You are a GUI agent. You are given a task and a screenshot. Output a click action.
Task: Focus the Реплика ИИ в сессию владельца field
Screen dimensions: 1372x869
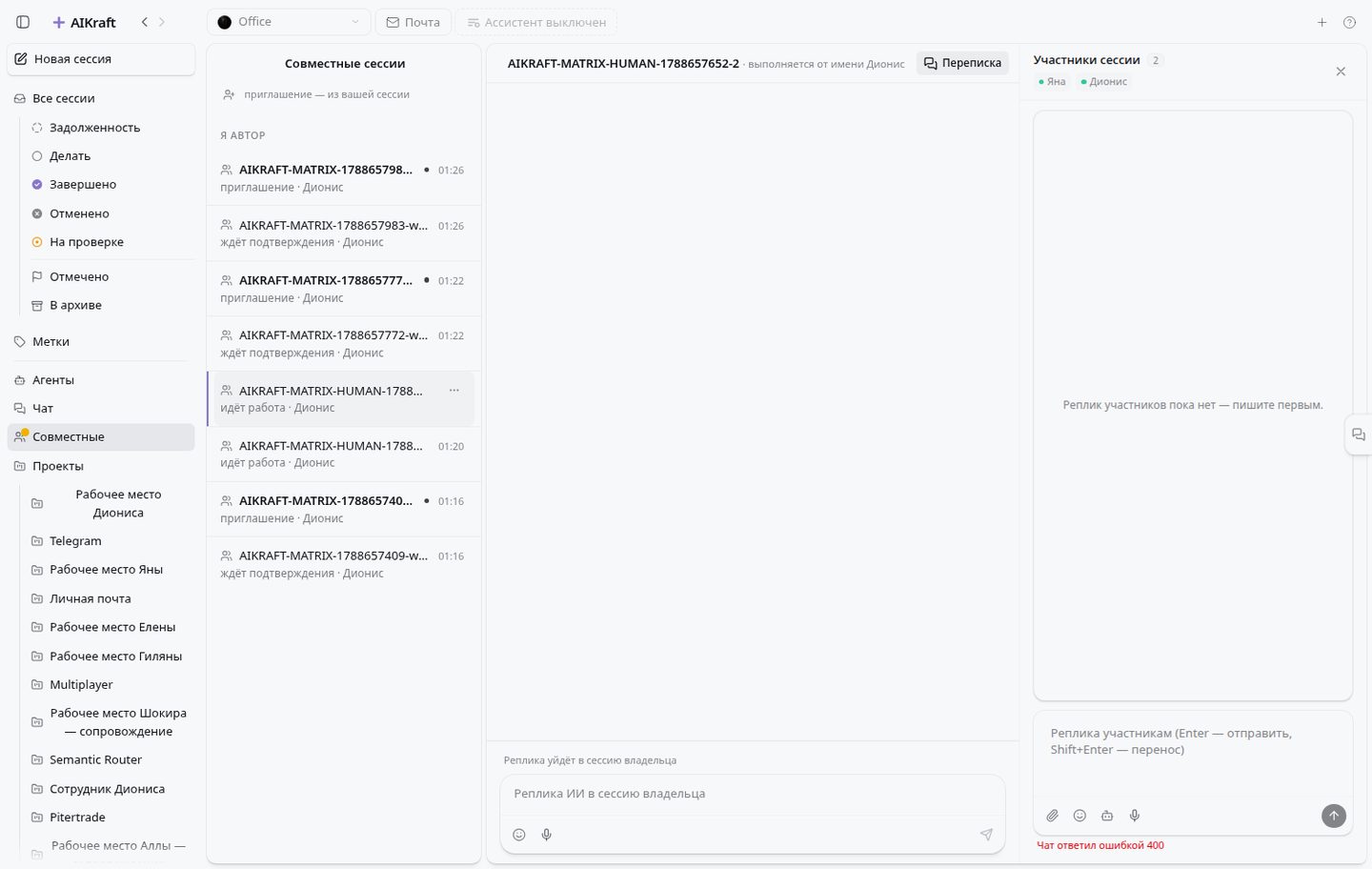pos(753,794)
